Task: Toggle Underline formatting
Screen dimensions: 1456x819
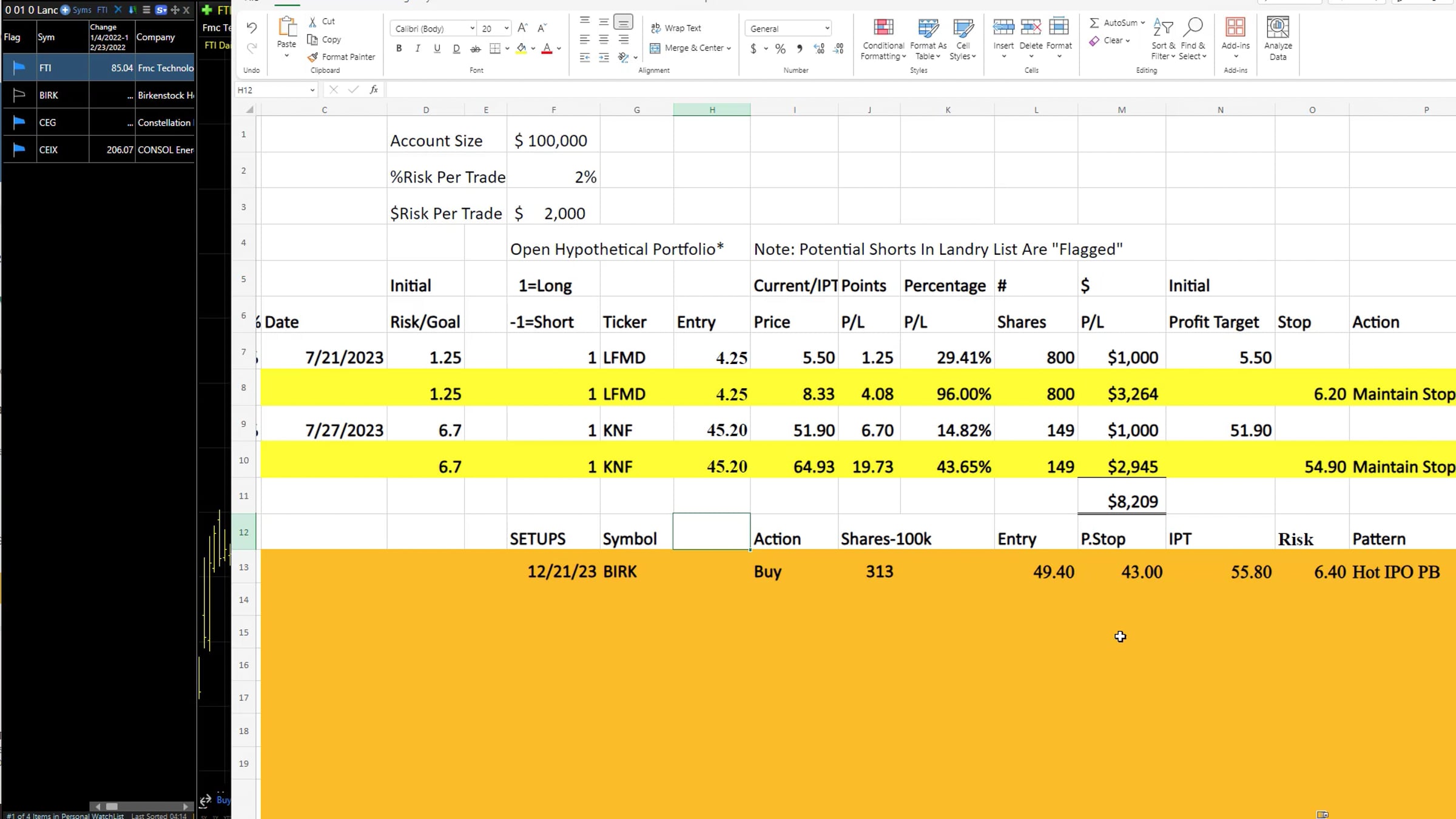Action: [x=437, y=49]
